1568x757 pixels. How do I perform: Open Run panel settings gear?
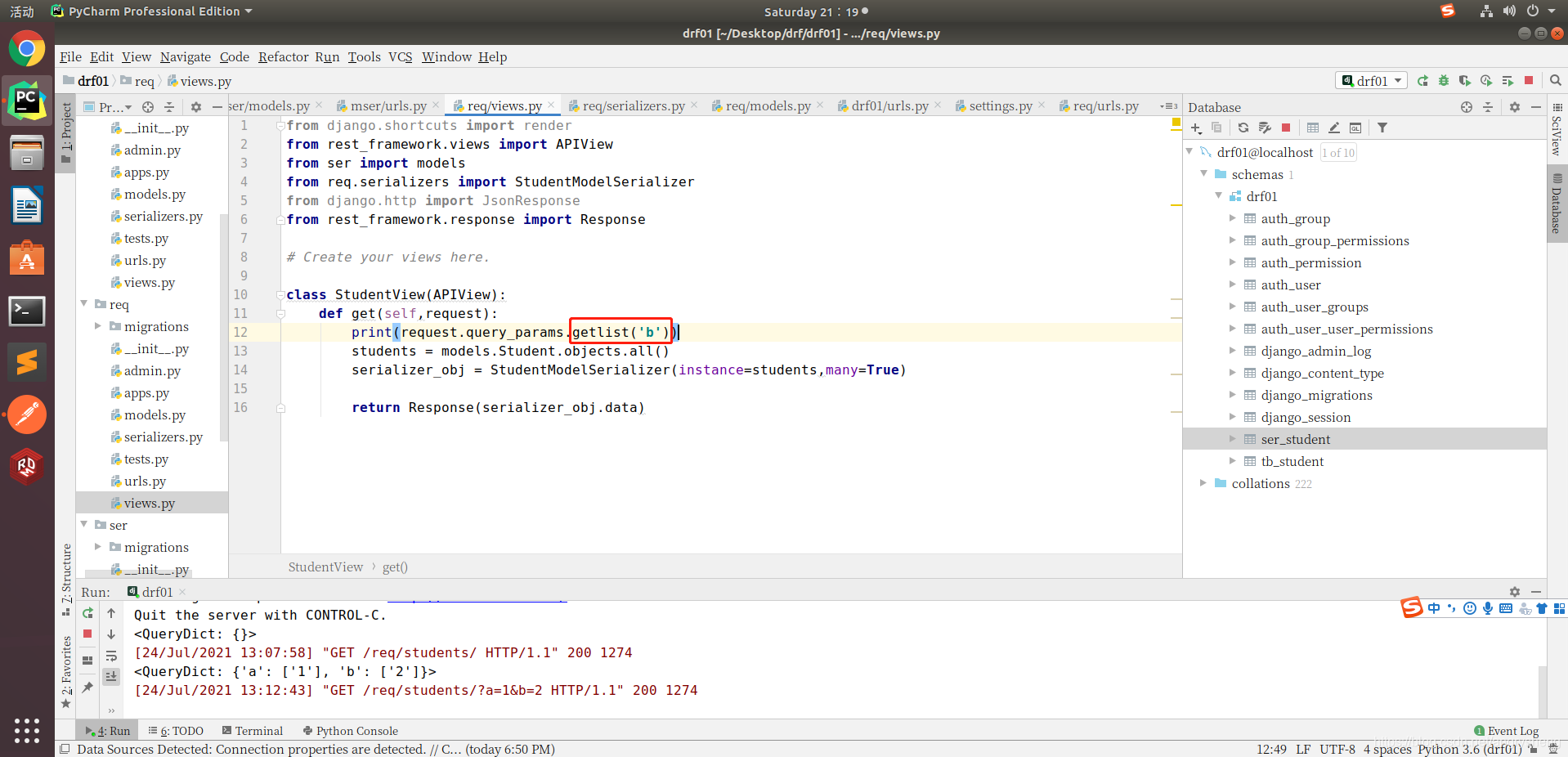[x=1515, y=592]
